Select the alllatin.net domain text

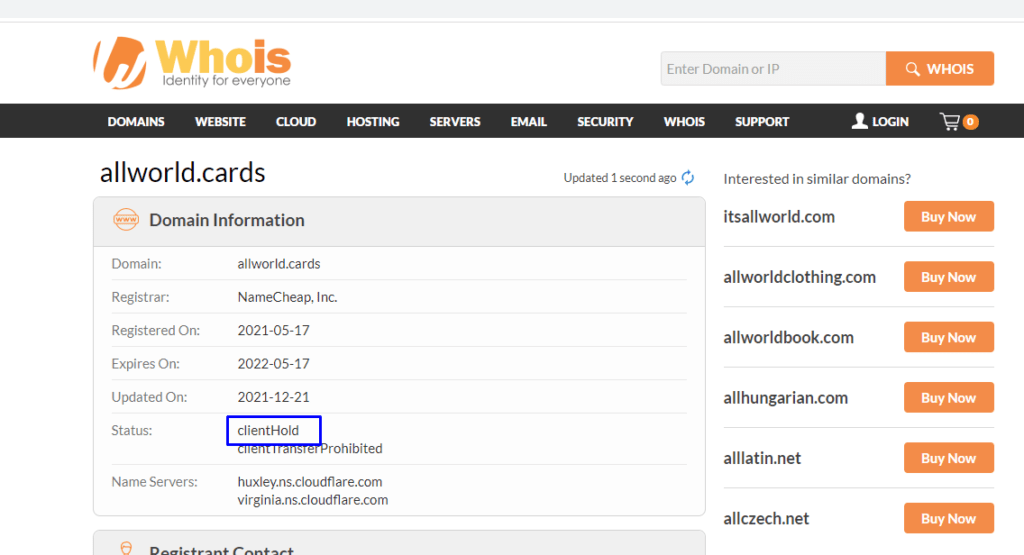coord(762,458)
